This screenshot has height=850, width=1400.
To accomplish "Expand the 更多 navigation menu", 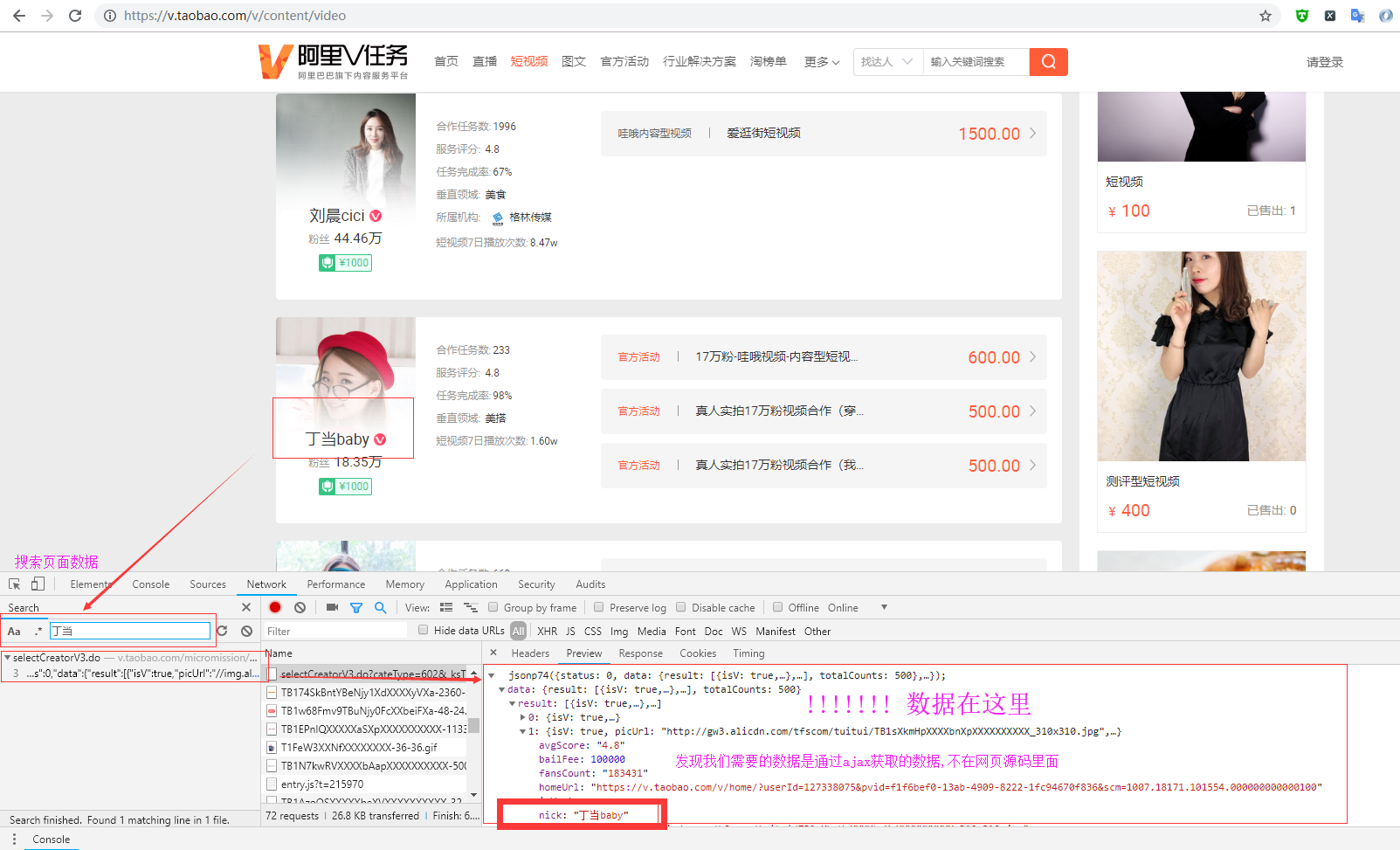I will pyautogui.click(x=822, y=62).
